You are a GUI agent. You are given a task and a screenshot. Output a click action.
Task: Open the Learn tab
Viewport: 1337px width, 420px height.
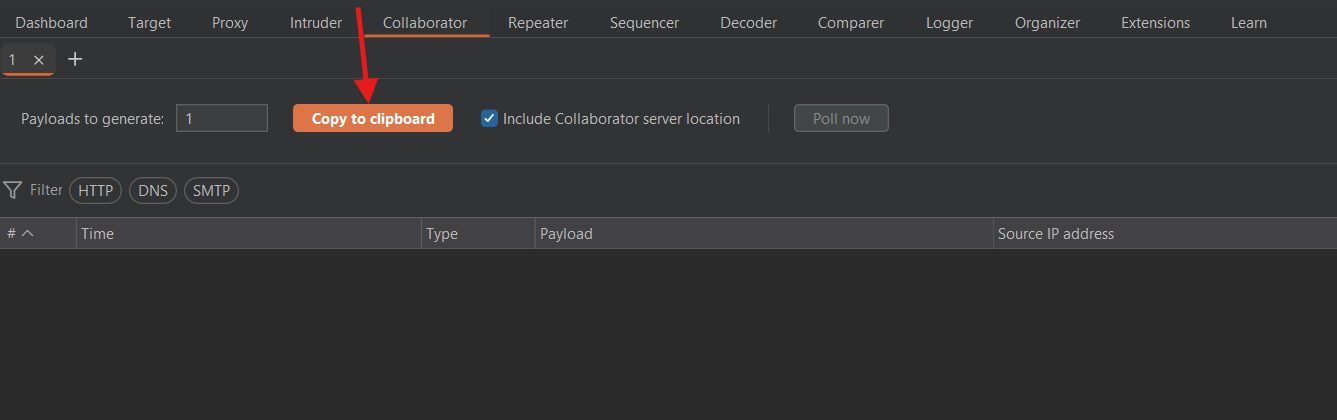tap(1249, 22)
